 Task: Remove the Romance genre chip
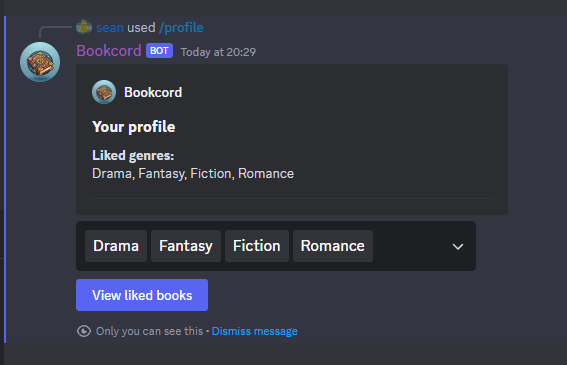(333, 246)
